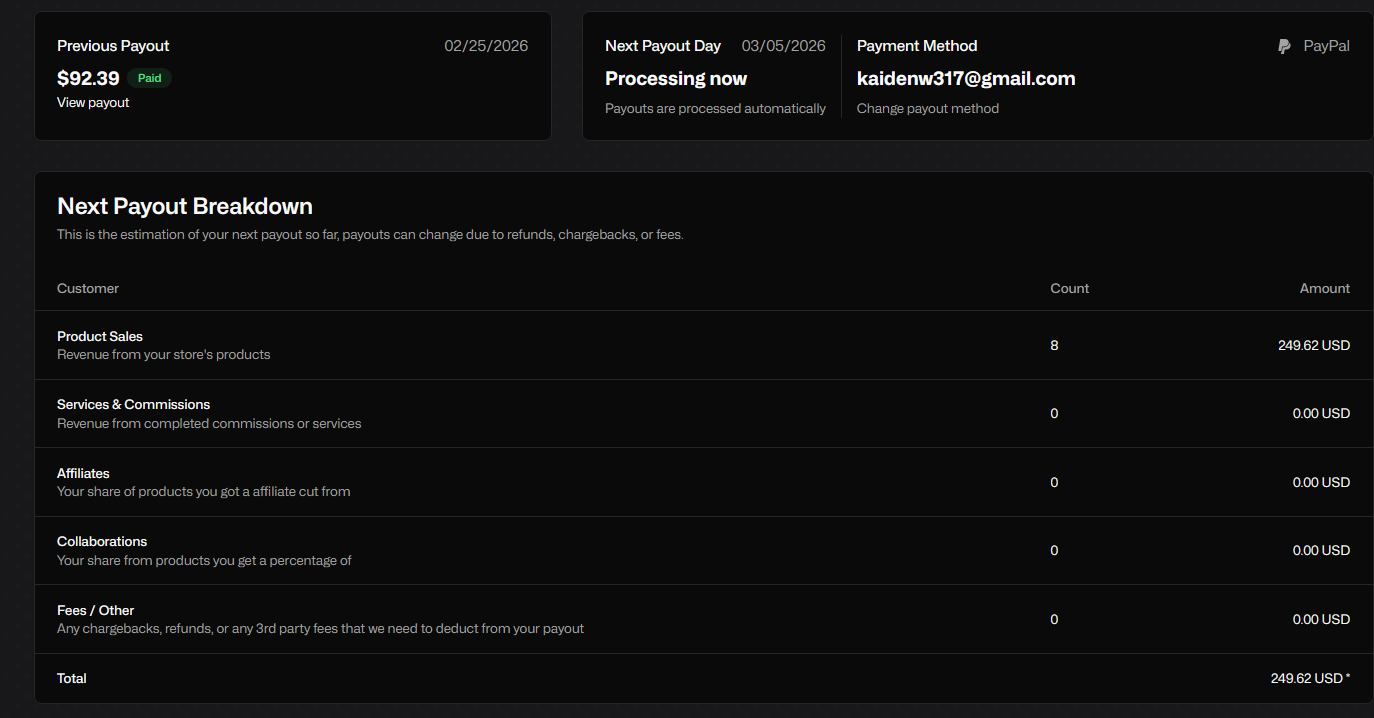Screen dimensions: 1374x718
Task: Click the Collaborations 0.00 USD amount
Action: [1321, 550]
